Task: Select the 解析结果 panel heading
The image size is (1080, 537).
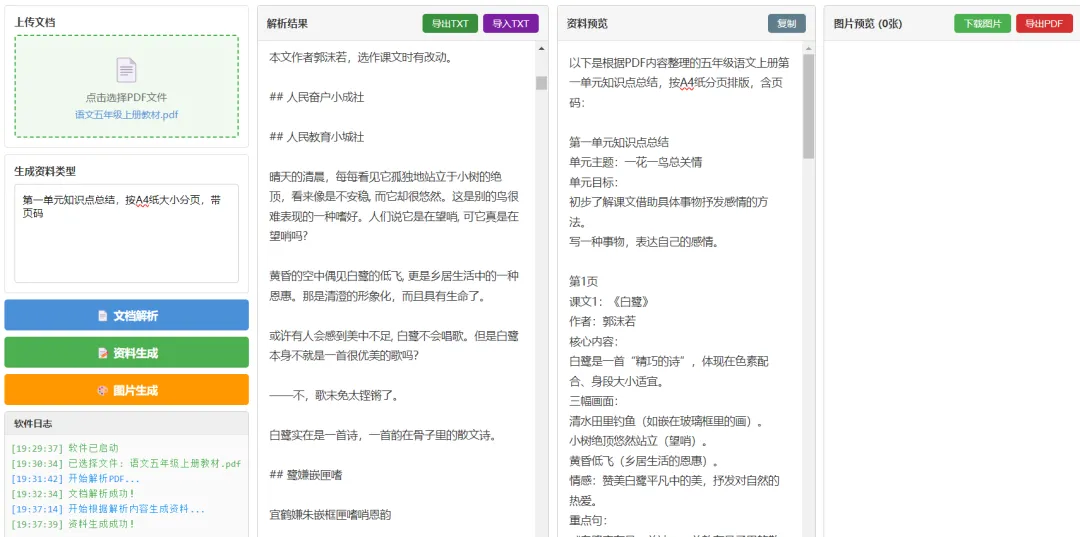Action: (287, 23)
